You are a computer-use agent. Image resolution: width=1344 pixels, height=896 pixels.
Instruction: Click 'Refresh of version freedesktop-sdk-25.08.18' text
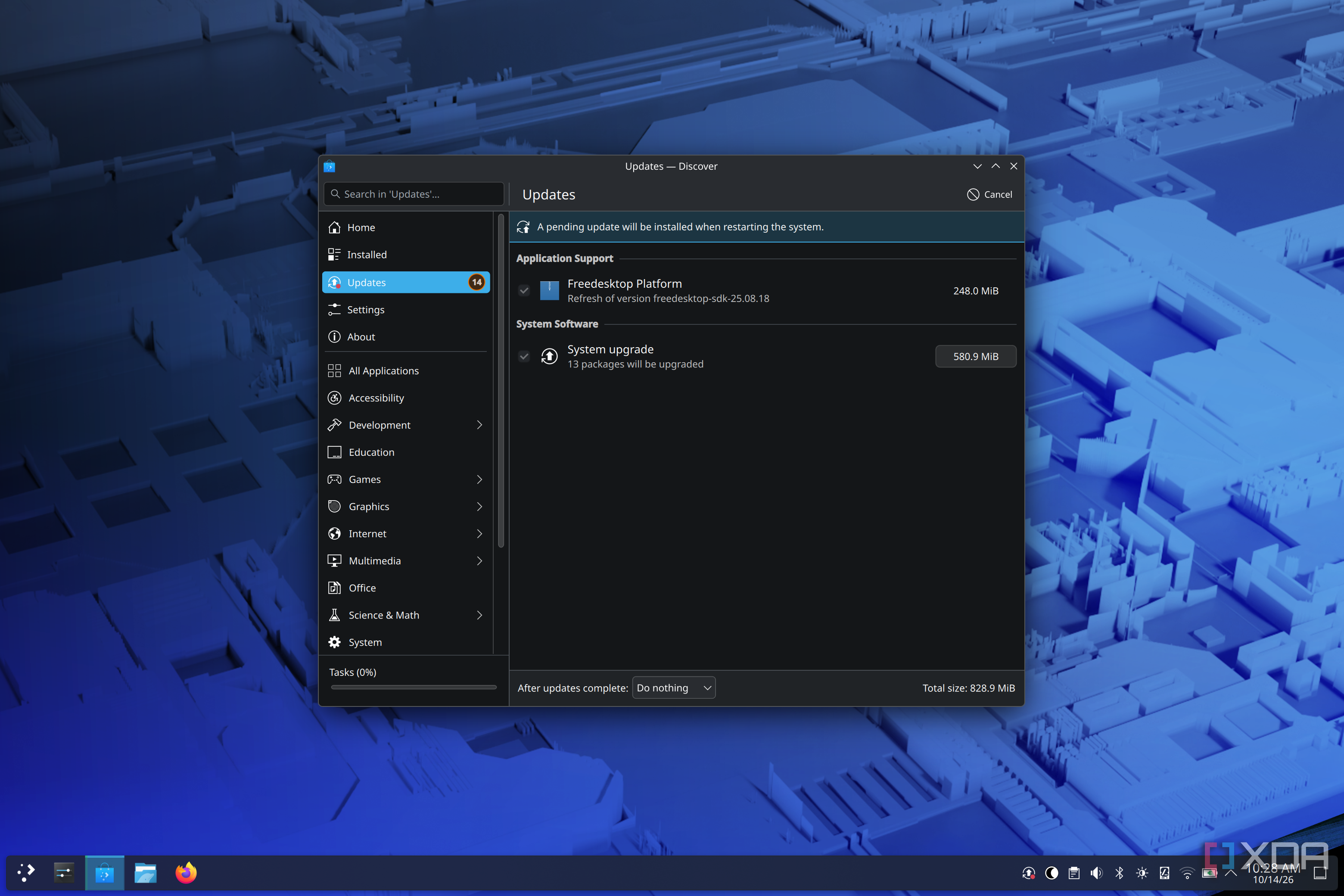click(668, 299)
